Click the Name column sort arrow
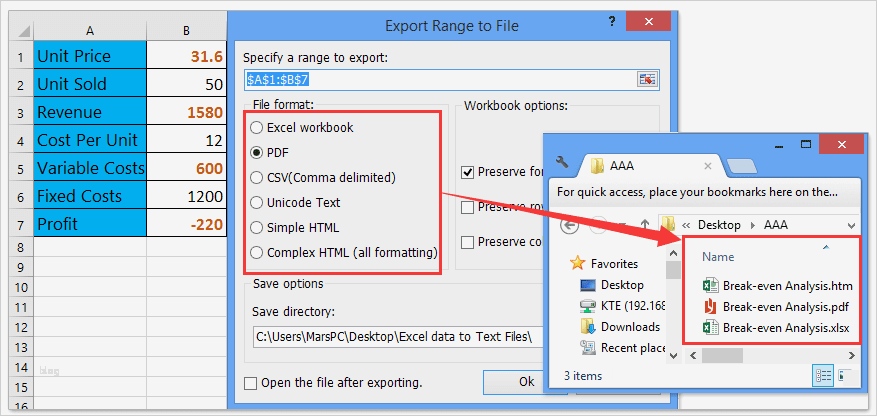The image size is (877, 416). tap(824, 246)
